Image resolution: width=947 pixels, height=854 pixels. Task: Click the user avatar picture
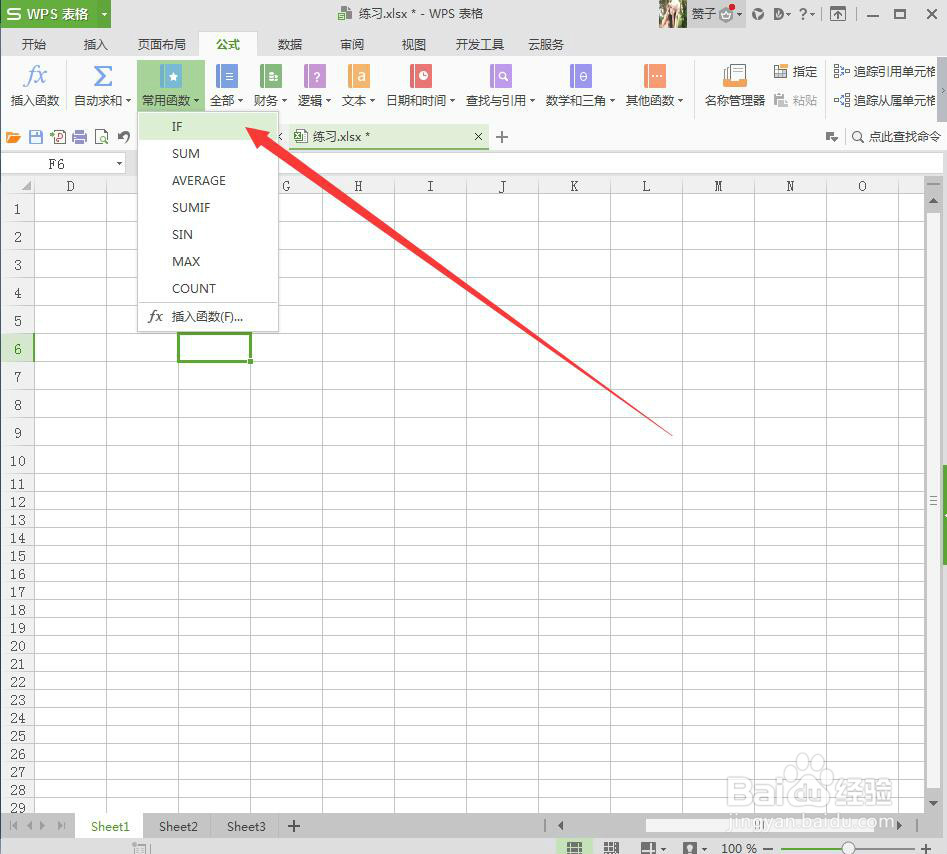coord(673,14)
